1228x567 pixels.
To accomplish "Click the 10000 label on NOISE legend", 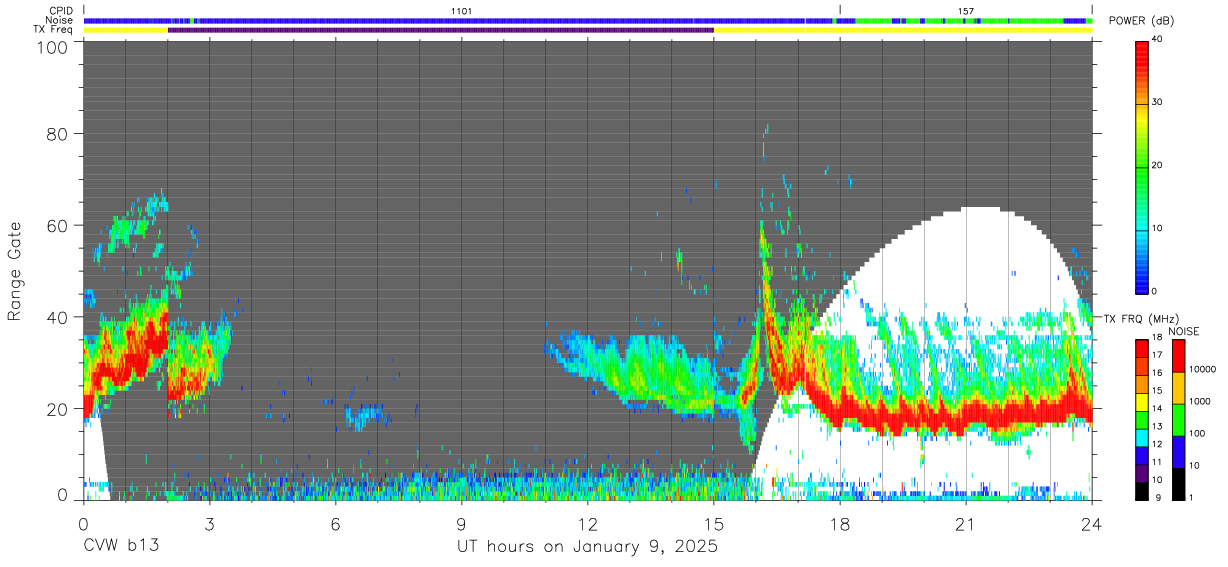I will pyautogui.click(x=1203, y=369).
